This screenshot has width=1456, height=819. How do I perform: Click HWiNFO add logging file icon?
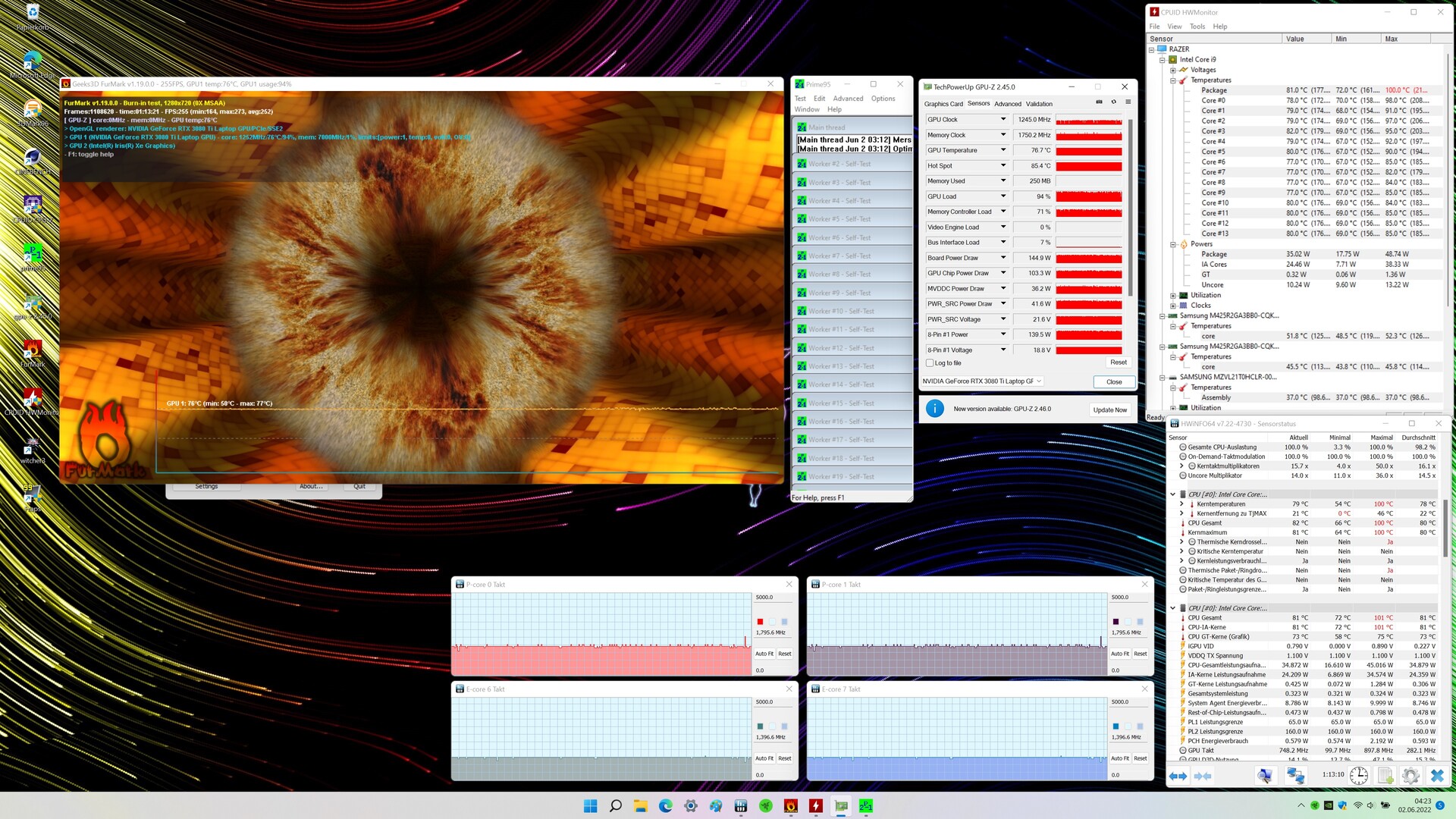1385,775
